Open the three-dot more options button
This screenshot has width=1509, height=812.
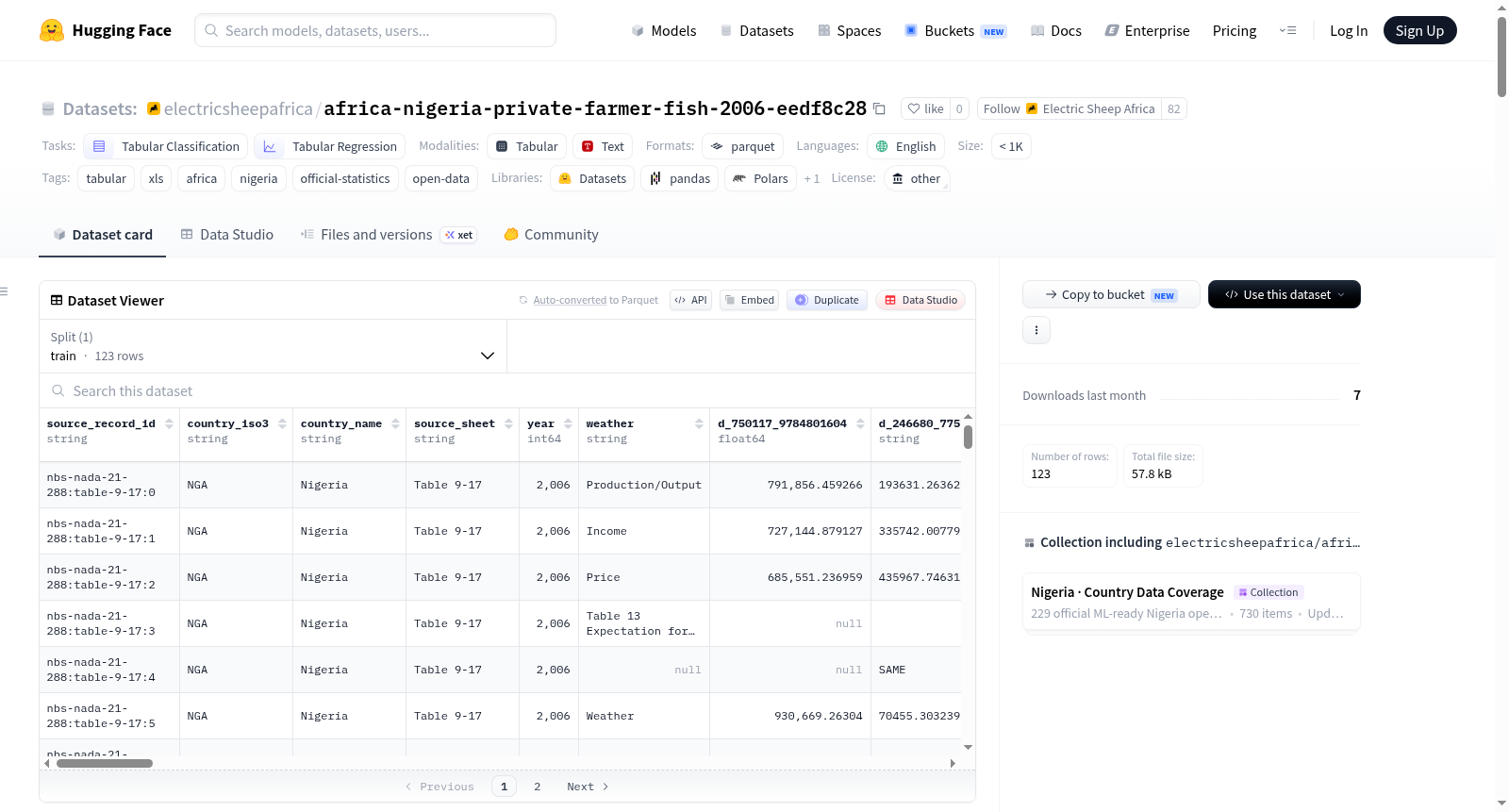1036,330
